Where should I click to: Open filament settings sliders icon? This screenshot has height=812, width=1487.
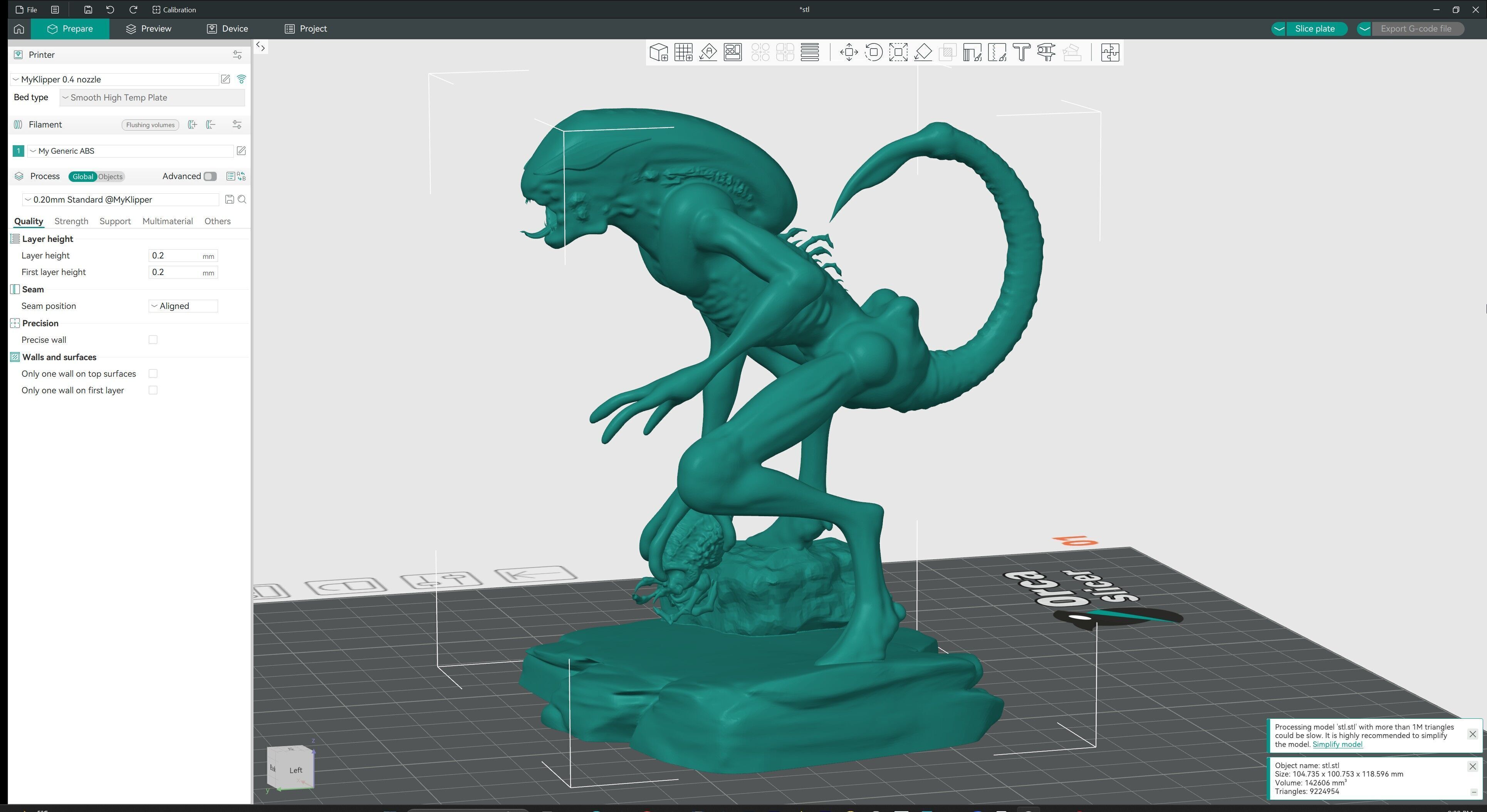point(237,125)
